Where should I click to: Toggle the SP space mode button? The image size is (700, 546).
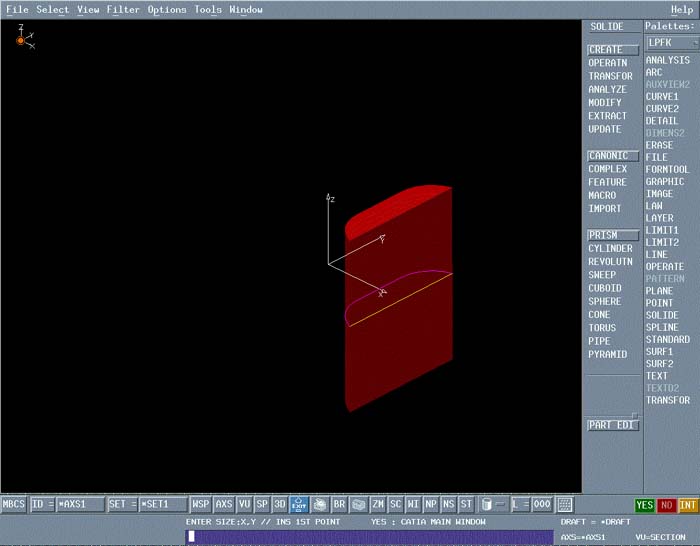[262, 505]
